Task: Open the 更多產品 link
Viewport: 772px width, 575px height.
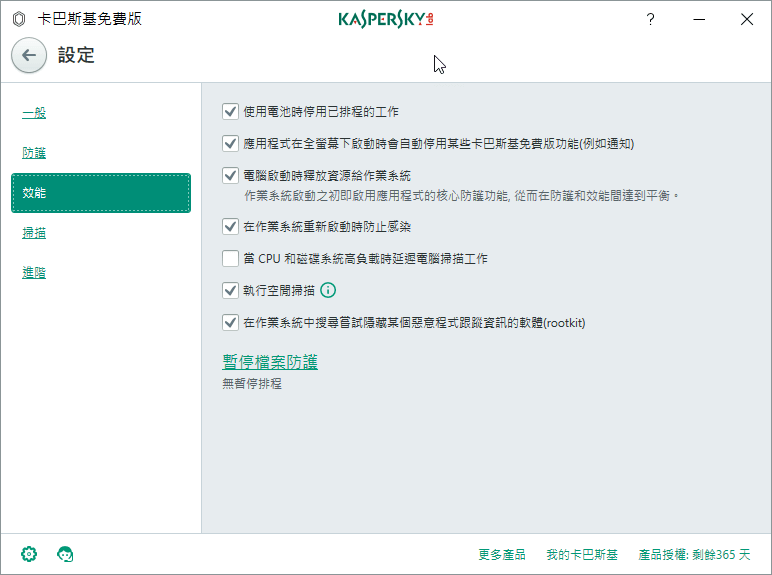Action: pyautogui.click(x=501, y=555)
